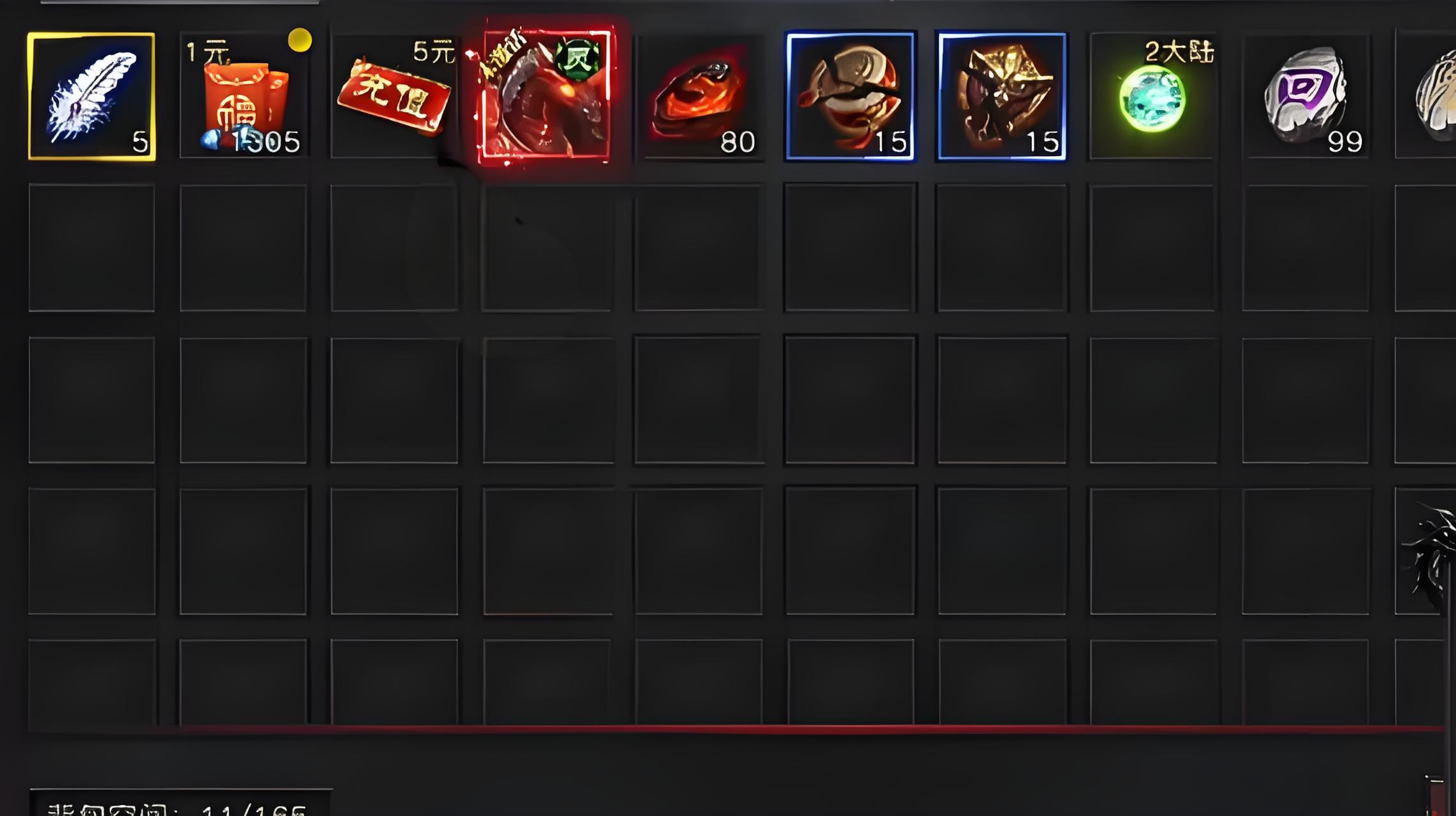Click yellow notification dot on red envelope

coord(300,40)
